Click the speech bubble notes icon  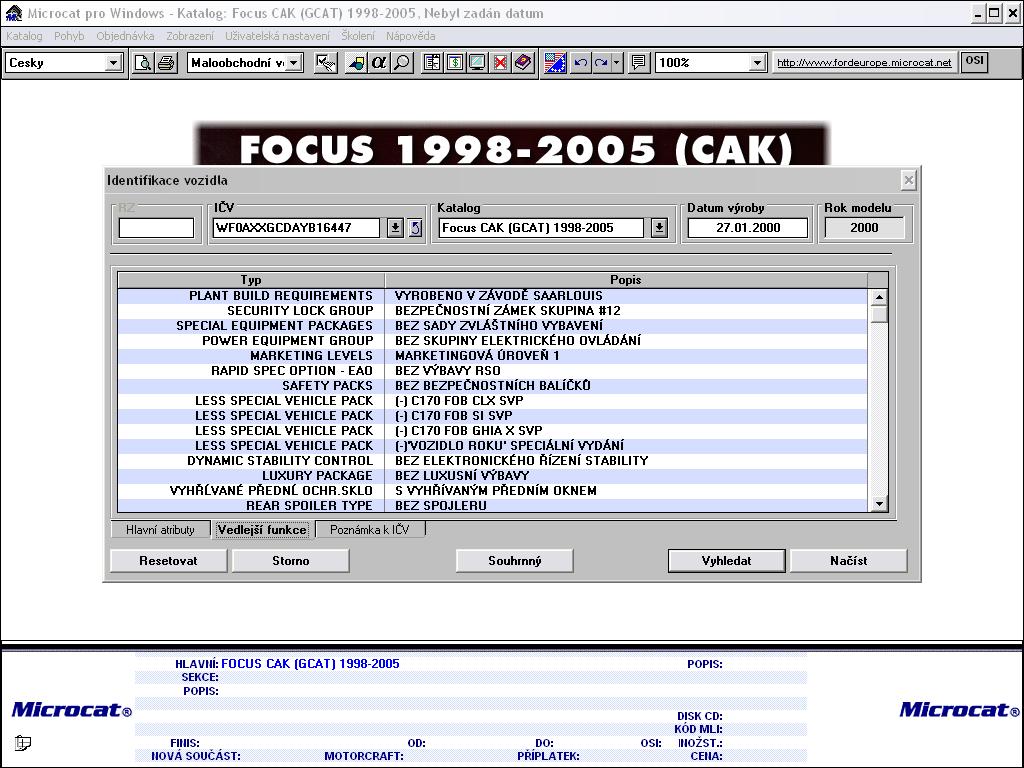639,63
